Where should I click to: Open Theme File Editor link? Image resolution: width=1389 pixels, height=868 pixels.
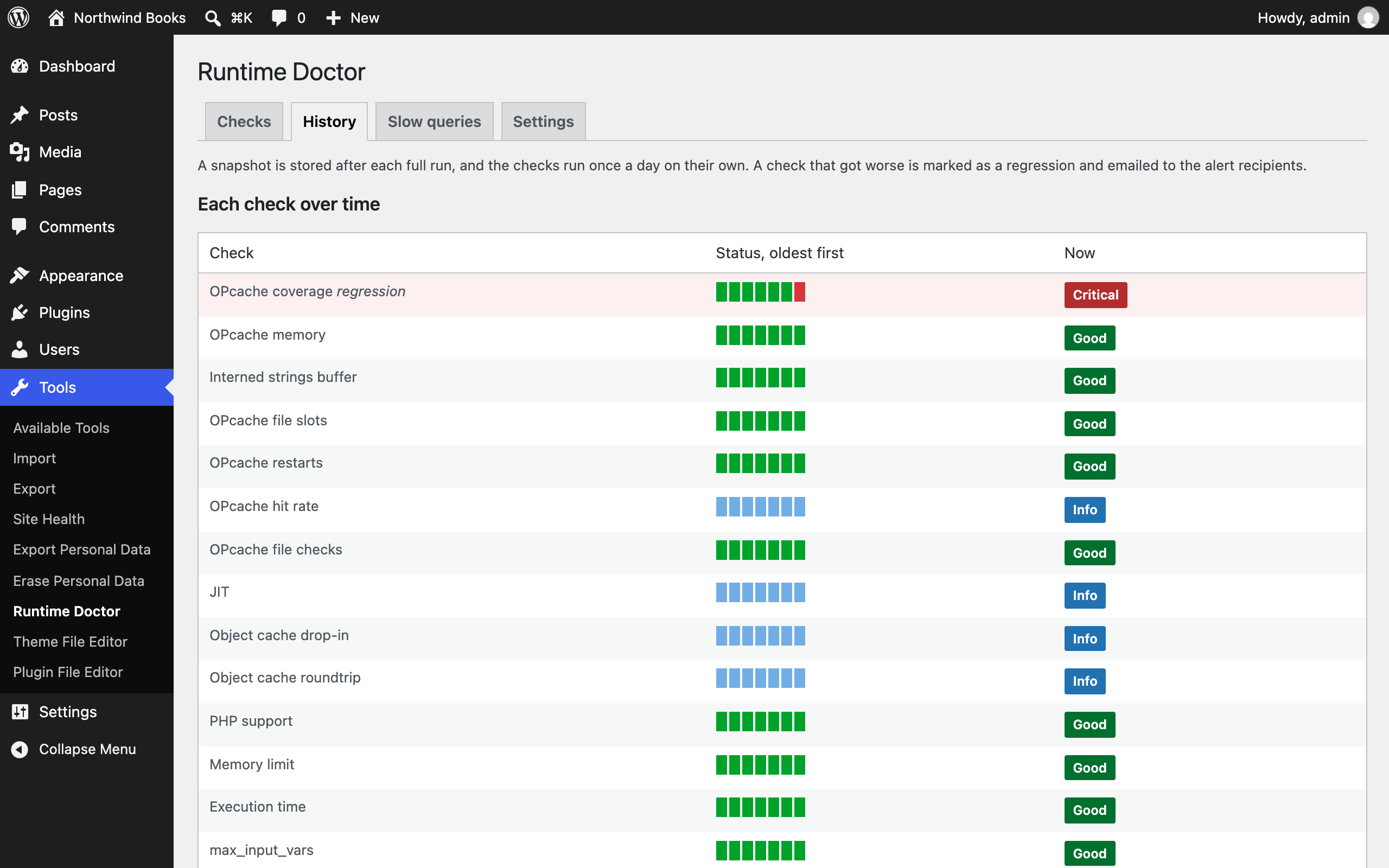click(x=70, y=642)
